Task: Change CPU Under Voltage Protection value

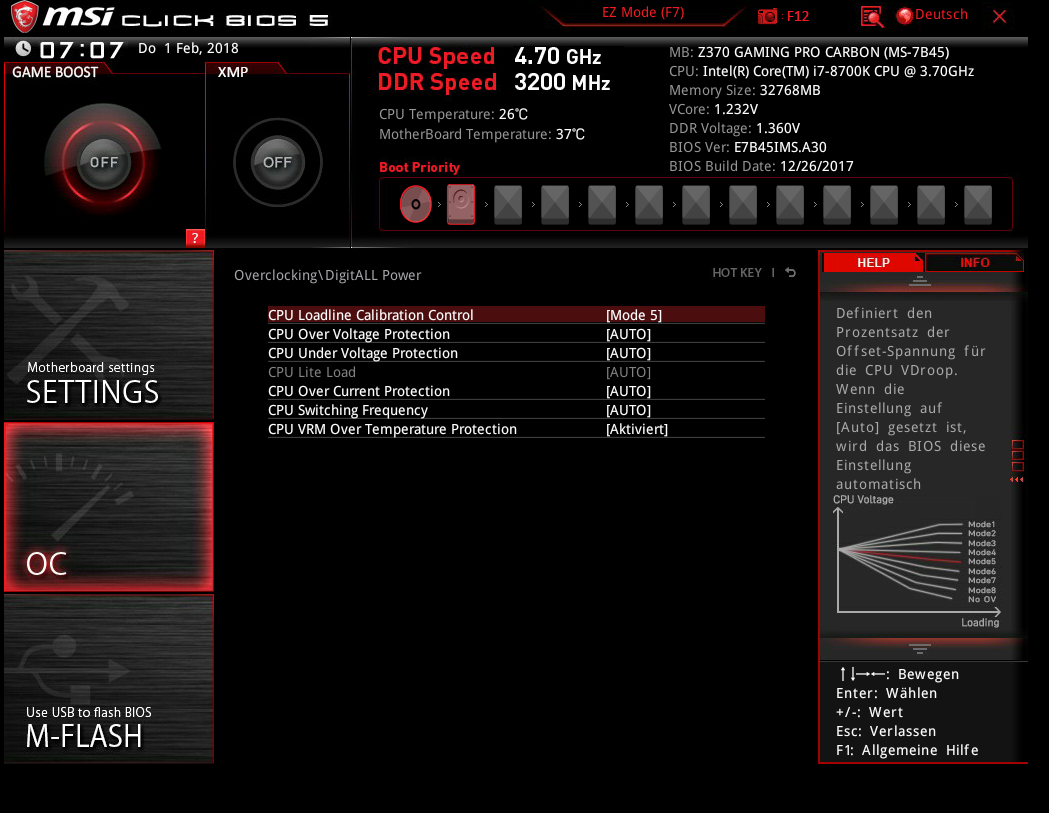Action: (x=628, y=353)
